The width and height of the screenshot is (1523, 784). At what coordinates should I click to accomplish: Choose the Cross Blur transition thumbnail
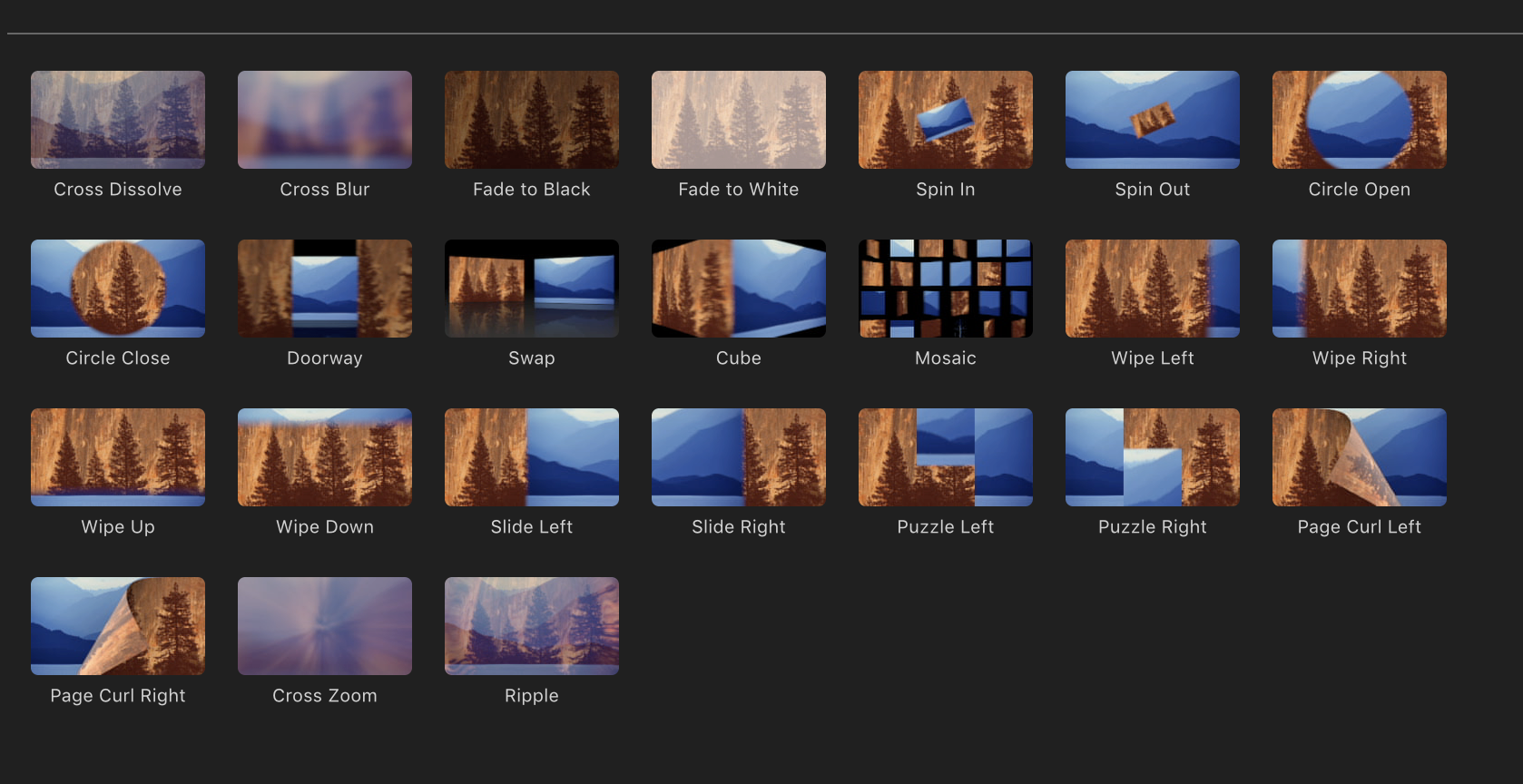click(325, 120)
